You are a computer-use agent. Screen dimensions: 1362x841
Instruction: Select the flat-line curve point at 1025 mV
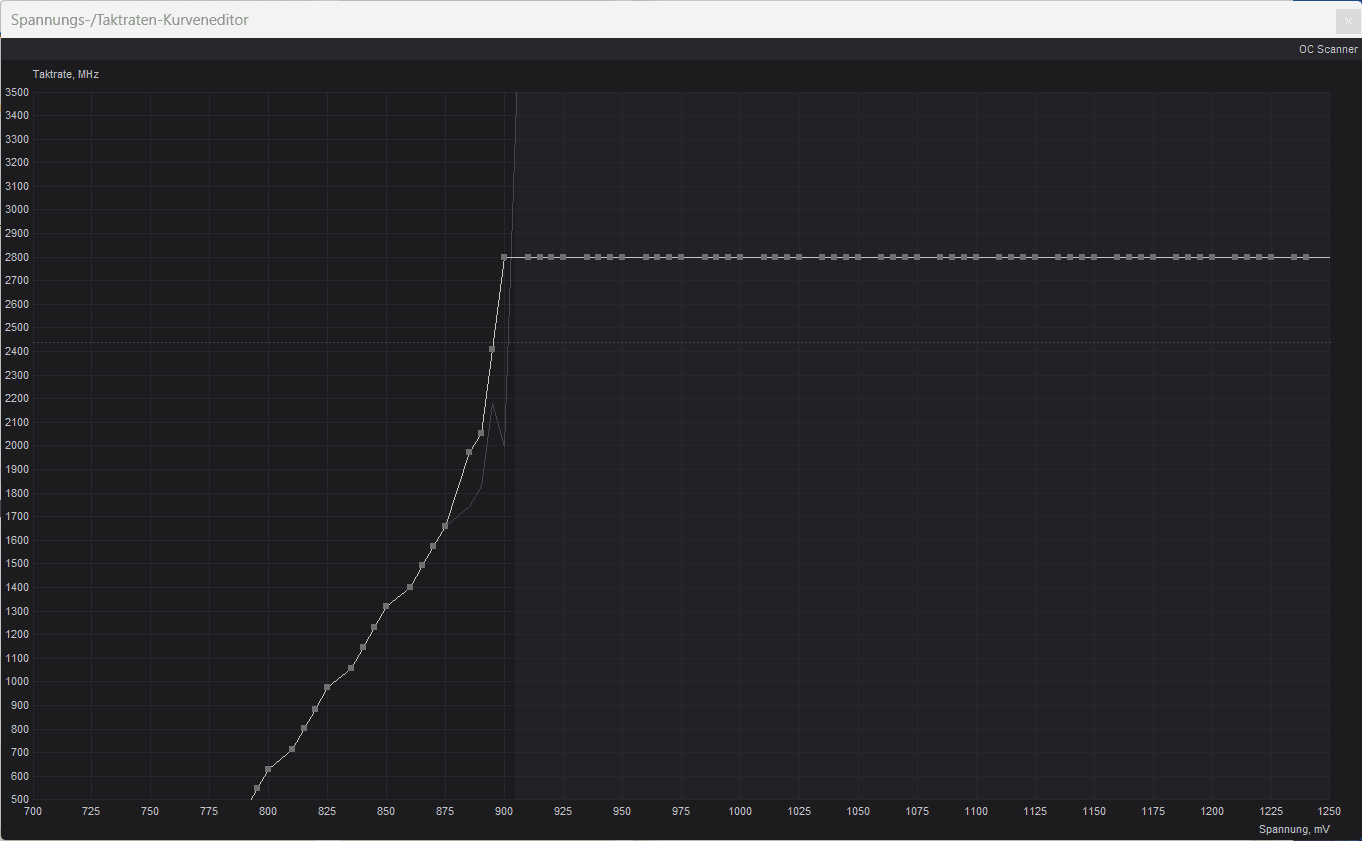pos(799,257)
